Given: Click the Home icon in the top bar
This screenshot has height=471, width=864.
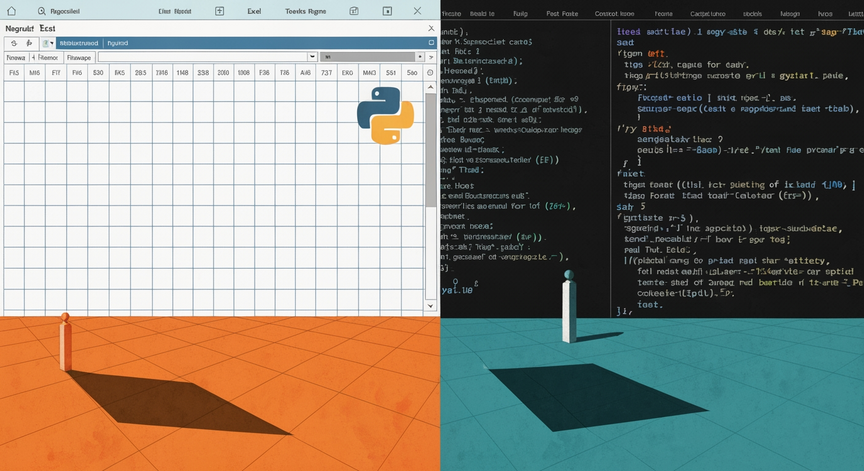Looking at the screenshot, I should coord(11,10).
